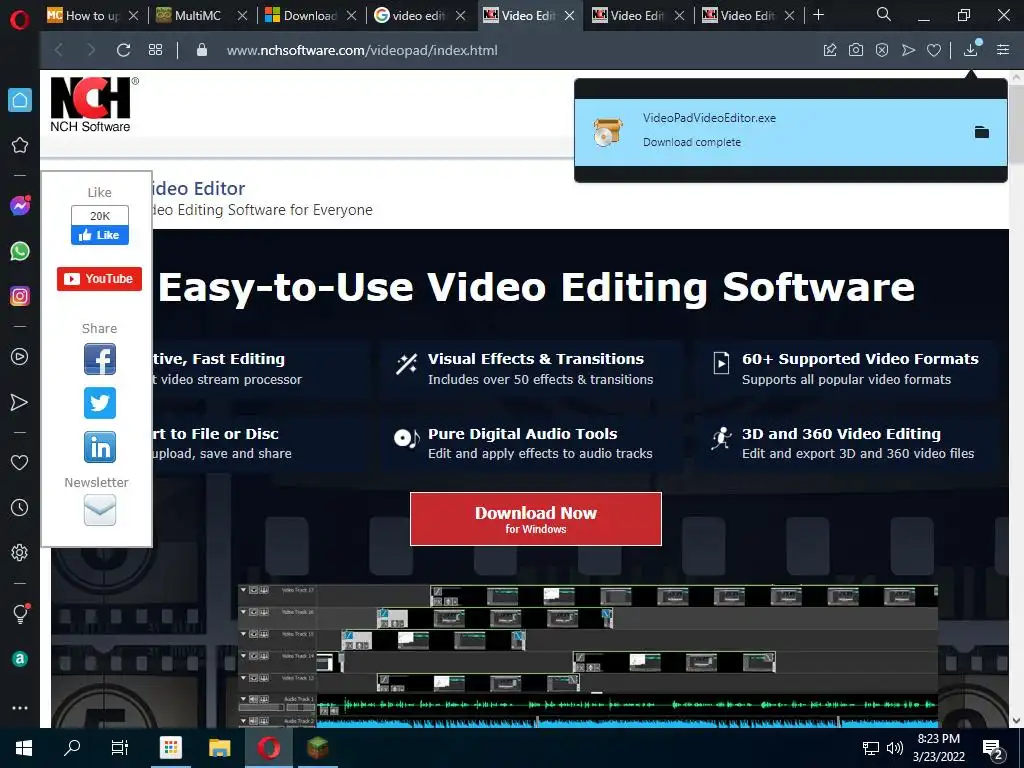Open Messenger in the sidebar
Viewport: 1024px width, 768px height.
[20, 206]
